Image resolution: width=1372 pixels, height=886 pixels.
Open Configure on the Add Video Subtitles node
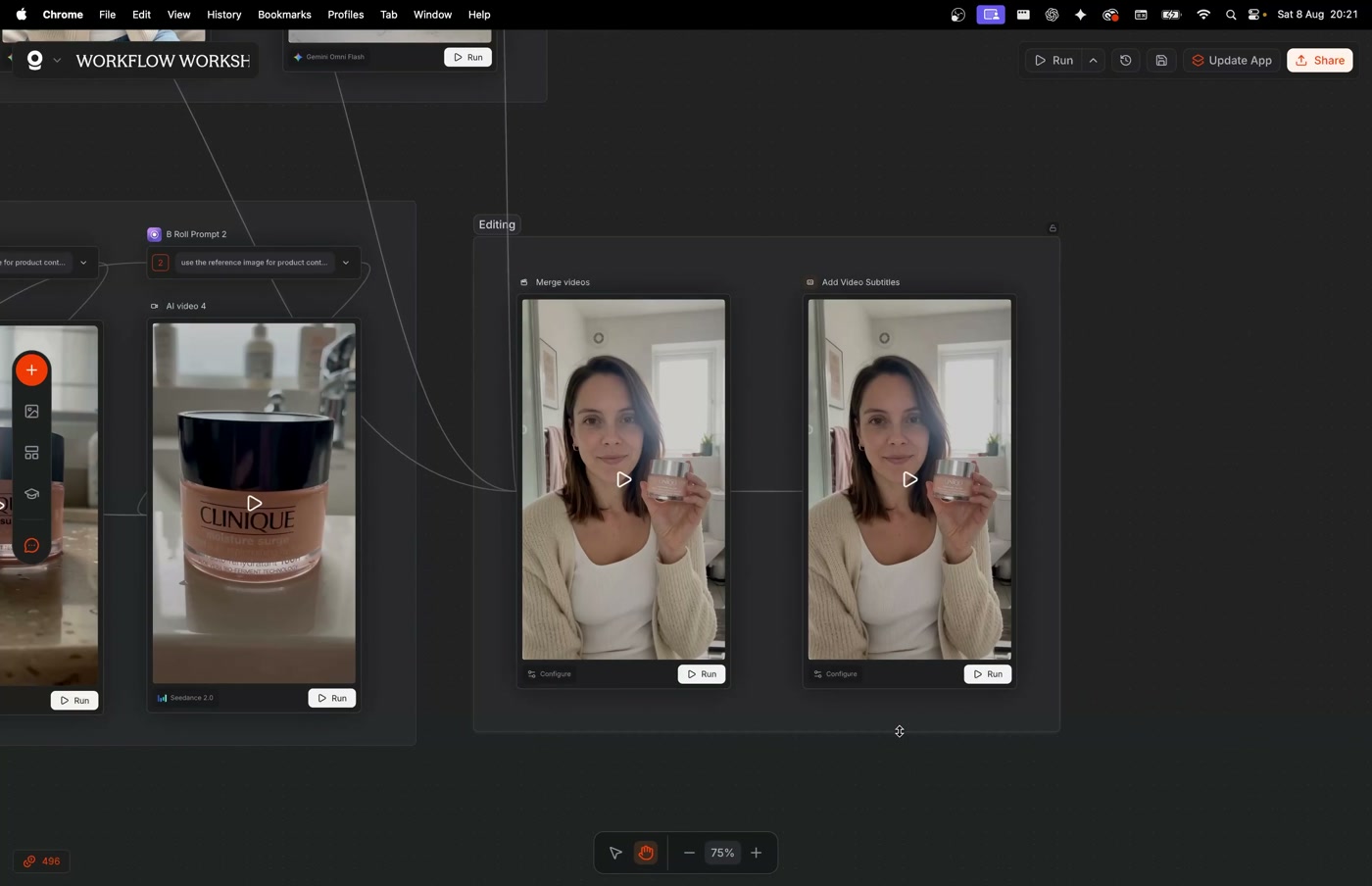coord(836,674)
